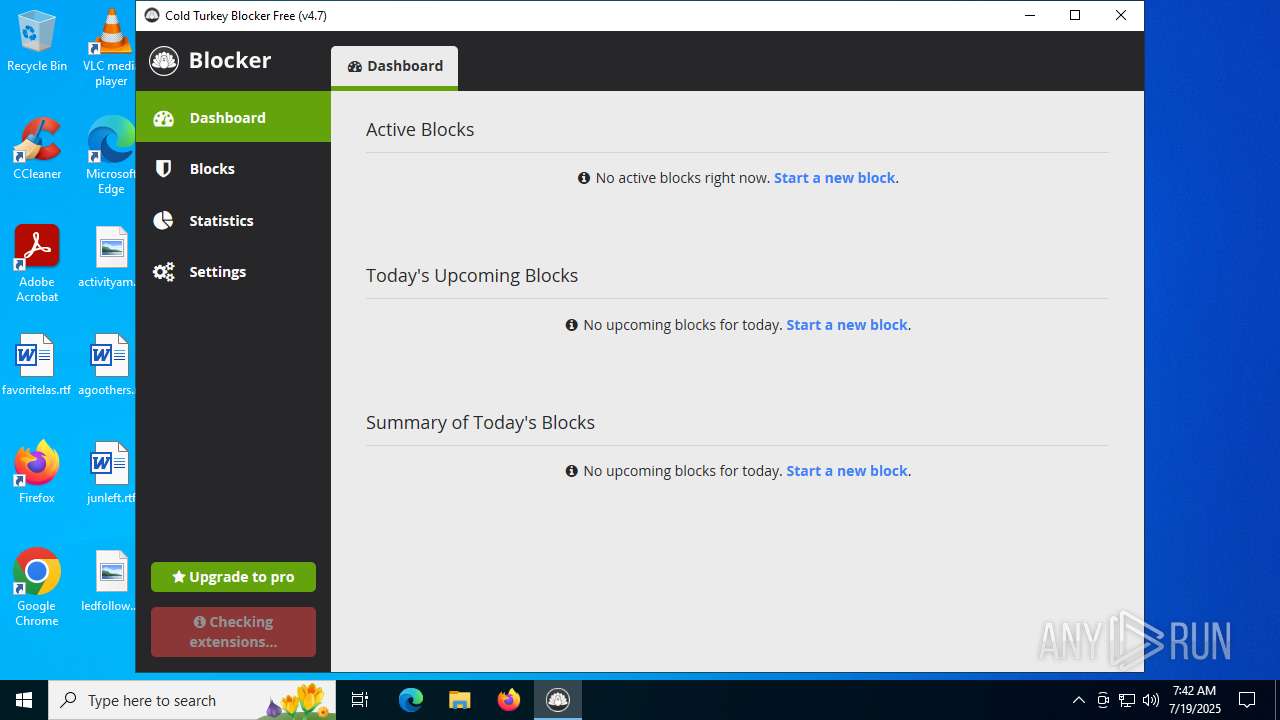Launch Firefox from the taskbar
Viewport: 1280px width, 720px height.
click(x=508, y=700)
